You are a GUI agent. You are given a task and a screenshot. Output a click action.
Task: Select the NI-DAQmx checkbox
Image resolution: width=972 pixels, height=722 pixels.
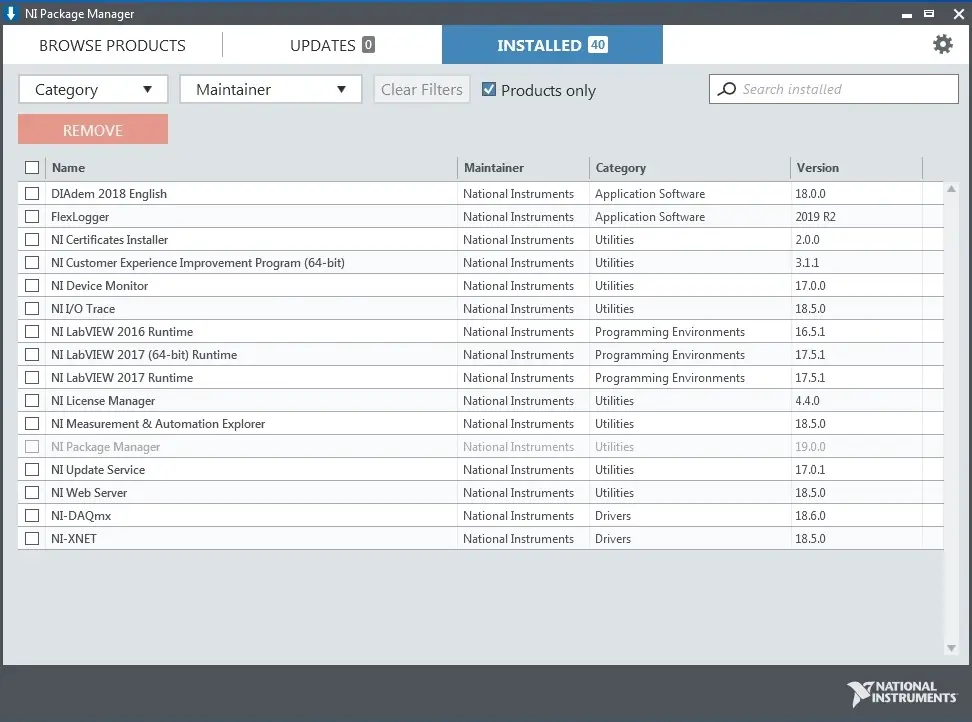pos(32,516)
